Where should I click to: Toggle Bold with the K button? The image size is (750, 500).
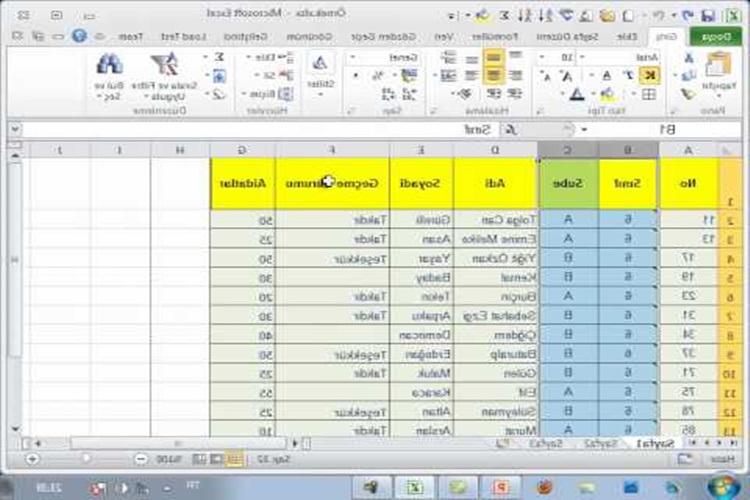point(650,76)
